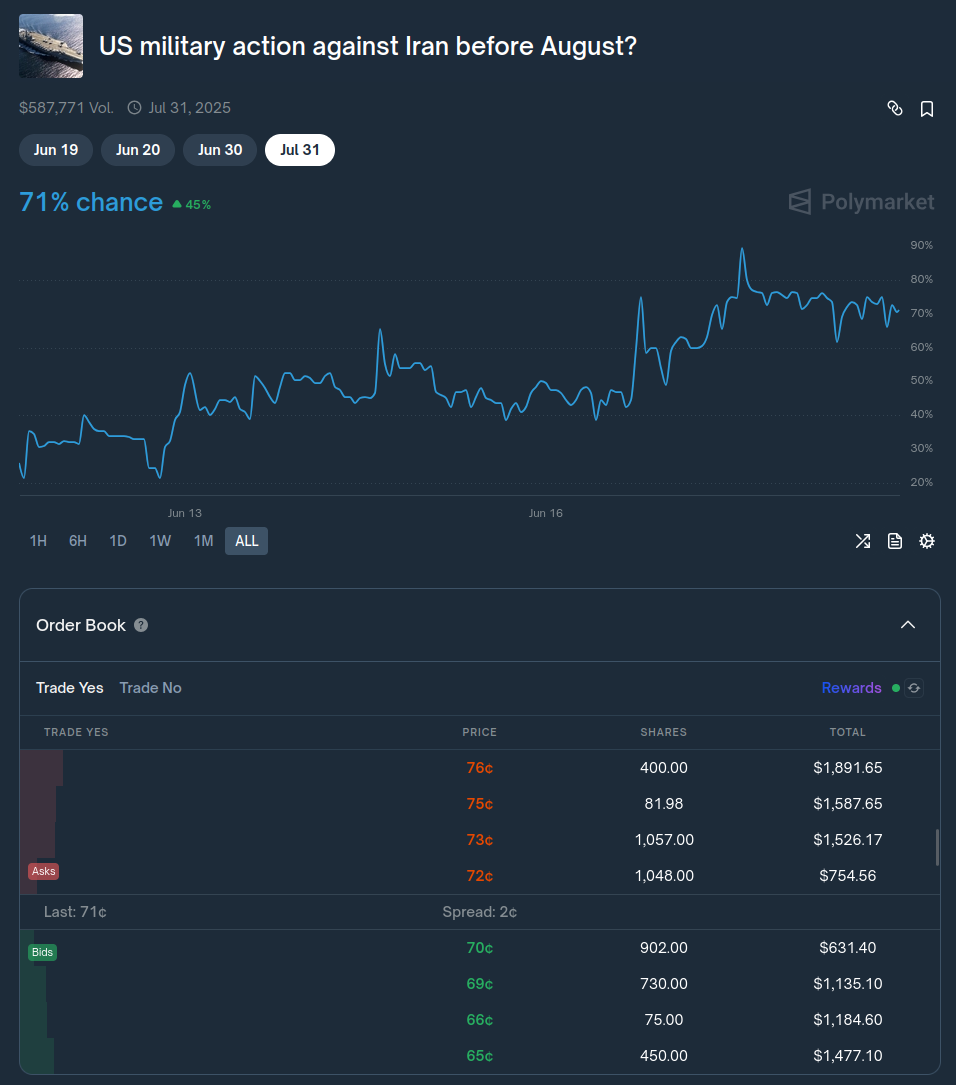Click the 65¢ bid price
Image resolution: width=956 pixels, height=1085 pixels.
[x=479, y=1056]
